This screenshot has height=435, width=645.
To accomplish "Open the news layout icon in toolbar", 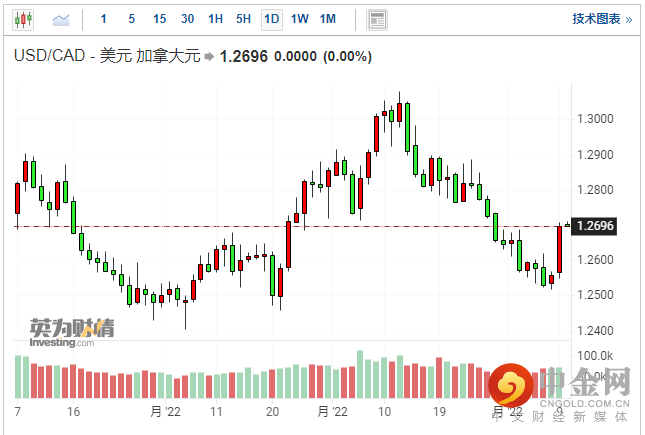I will [377, 19].
